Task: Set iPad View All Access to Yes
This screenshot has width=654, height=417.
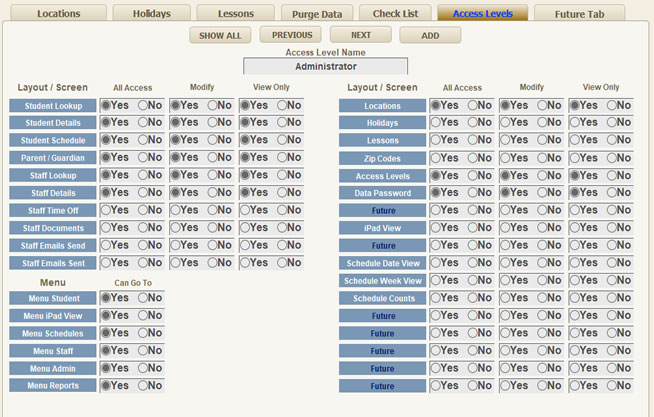Action: pos(435,227)
